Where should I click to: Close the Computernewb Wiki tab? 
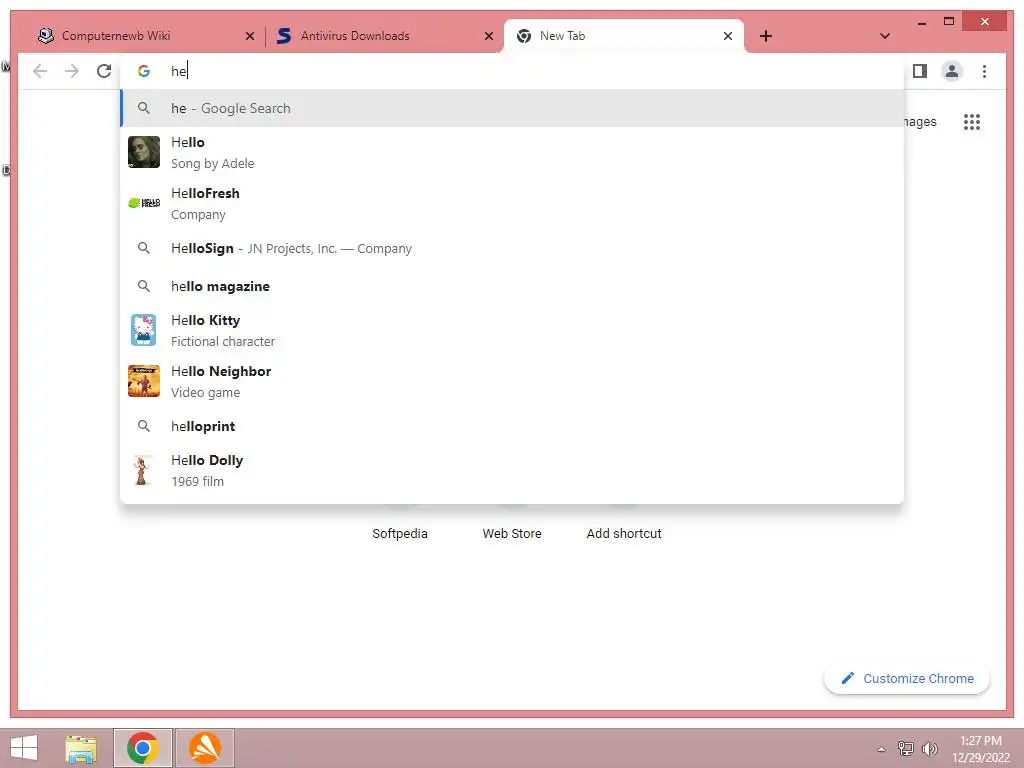point(249,36)
